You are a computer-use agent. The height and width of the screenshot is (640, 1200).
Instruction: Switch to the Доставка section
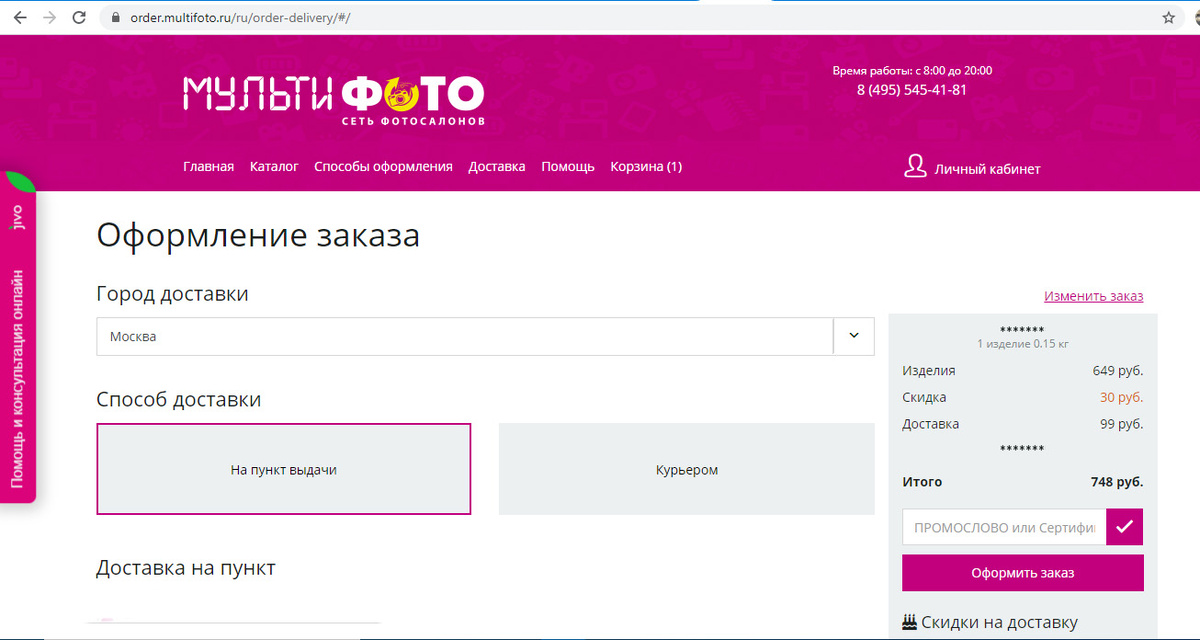(x=497, y=166)
